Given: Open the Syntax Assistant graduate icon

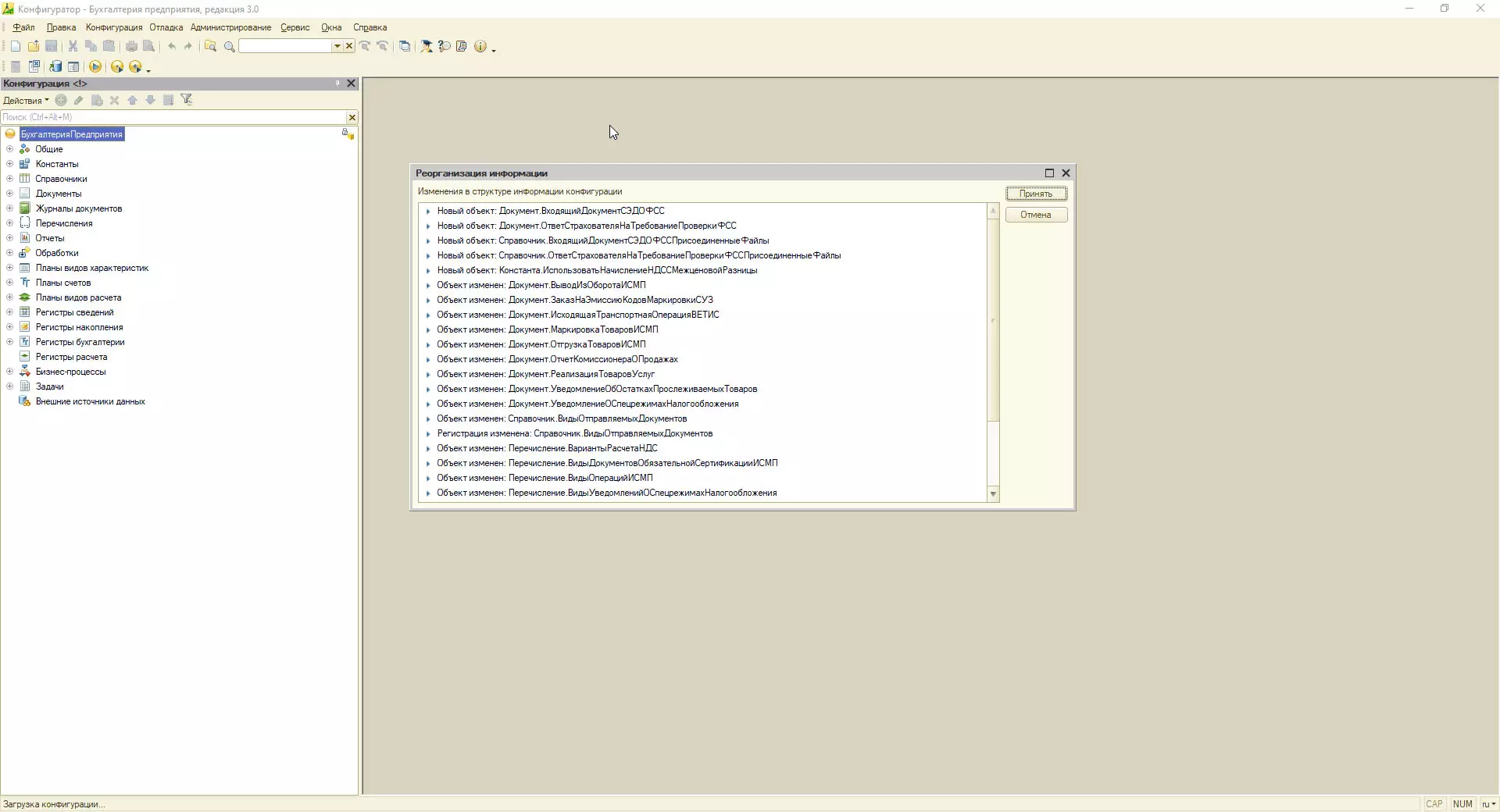Looking at the screenshot, I should point(427,47).
